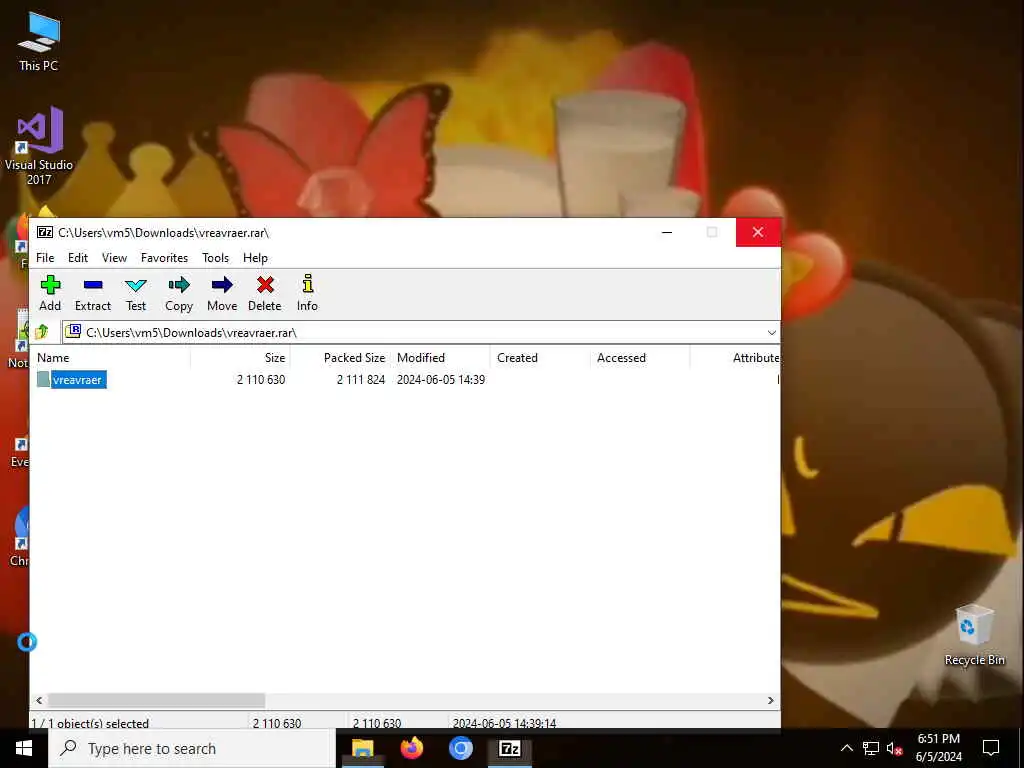The image size is (1024, 768).
Task: Click the taskbar search box
Action: point(192,748)
